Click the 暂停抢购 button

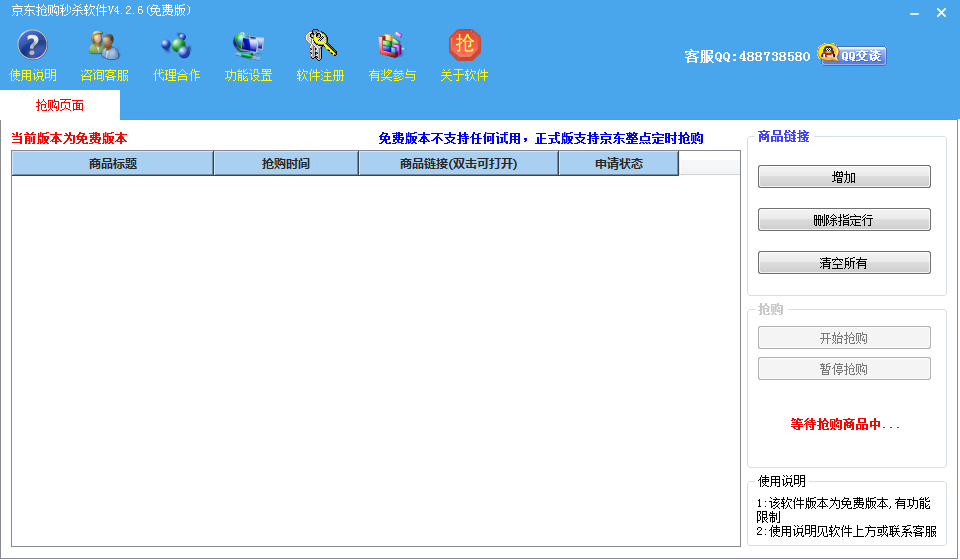844,369
